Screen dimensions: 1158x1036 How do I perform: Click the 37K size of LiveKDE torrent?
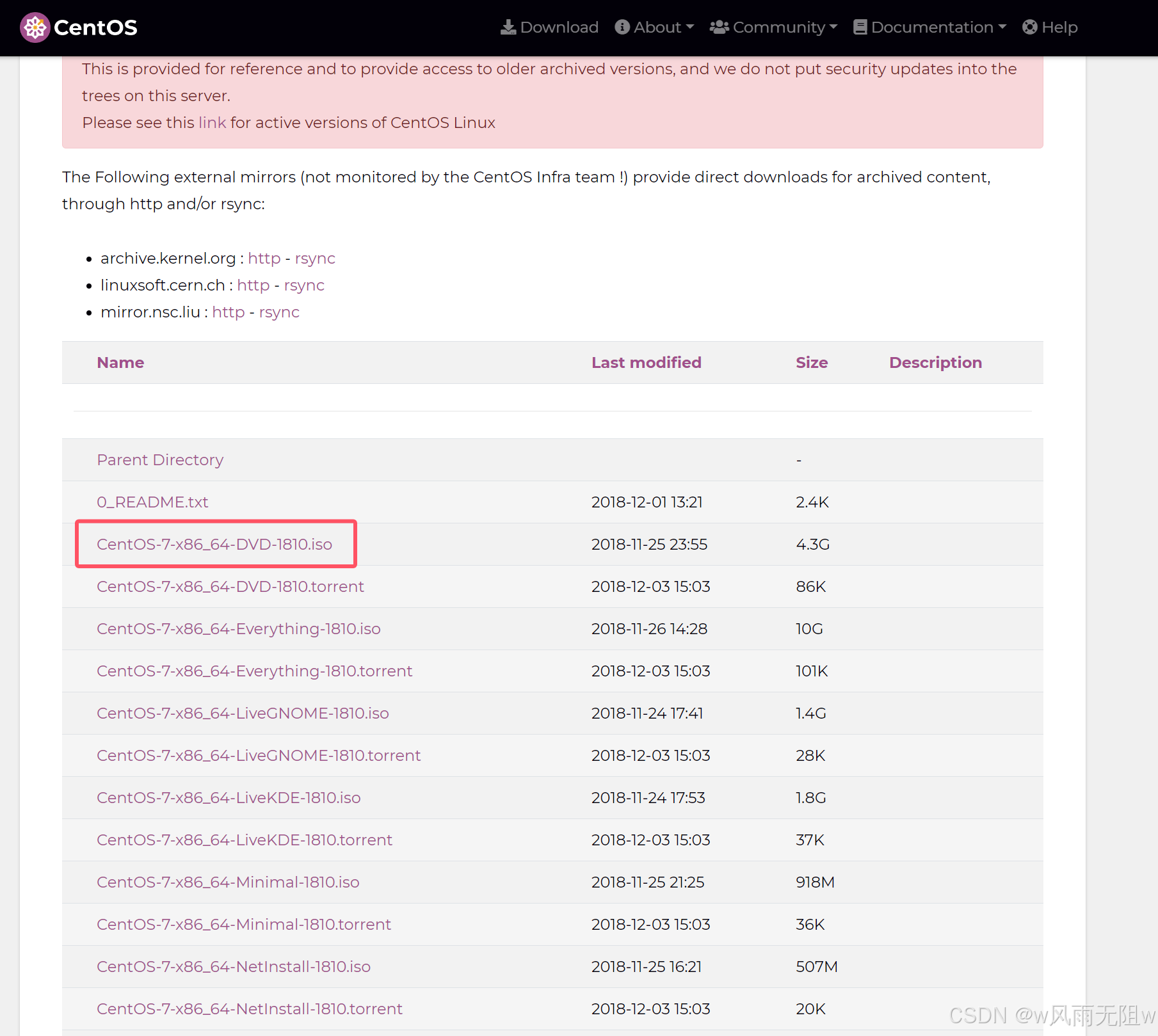pos(810,840)
